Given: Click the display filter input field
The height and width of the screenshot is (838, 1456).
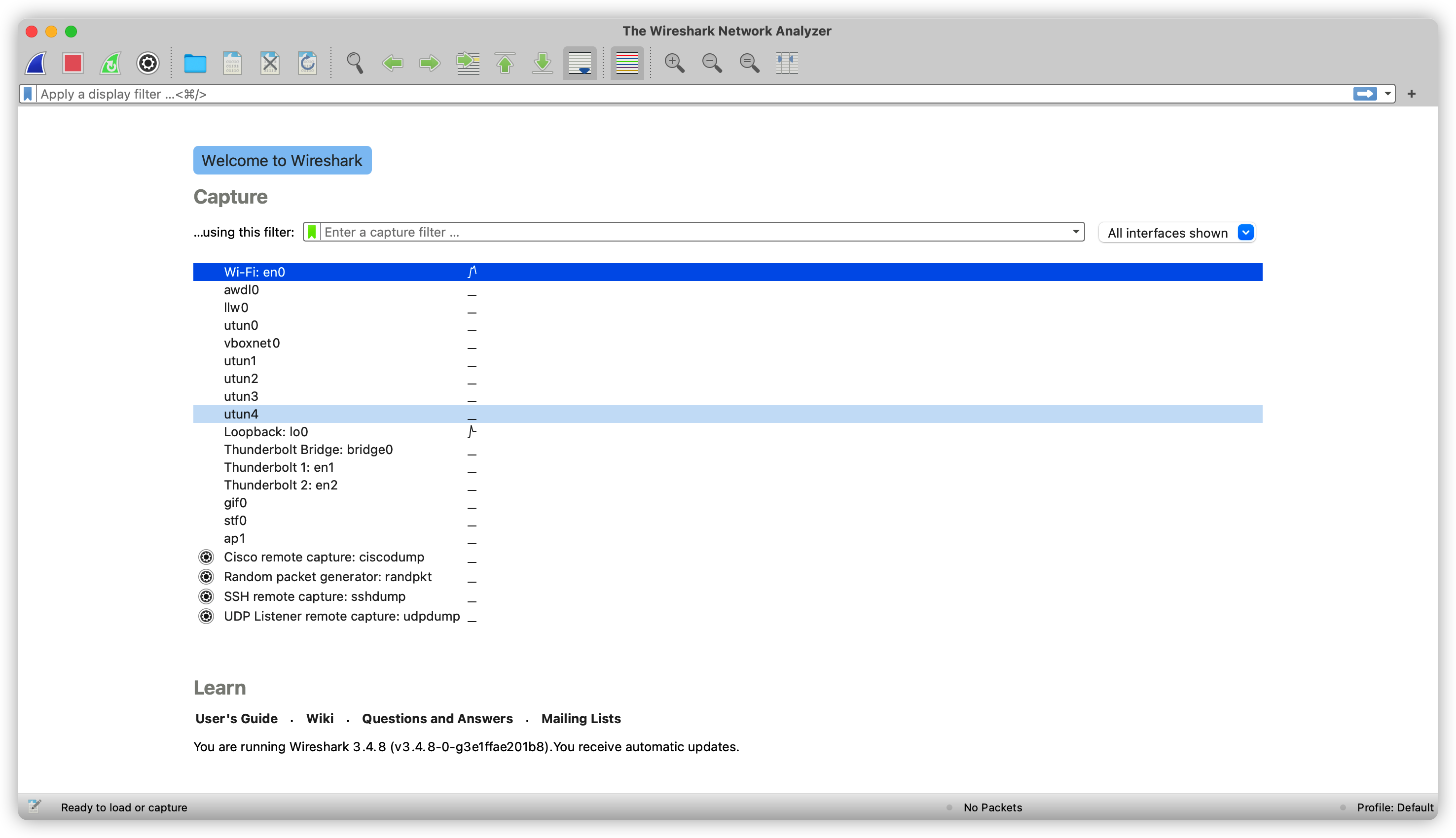Looking at the screenshot, I should point(693,94).
